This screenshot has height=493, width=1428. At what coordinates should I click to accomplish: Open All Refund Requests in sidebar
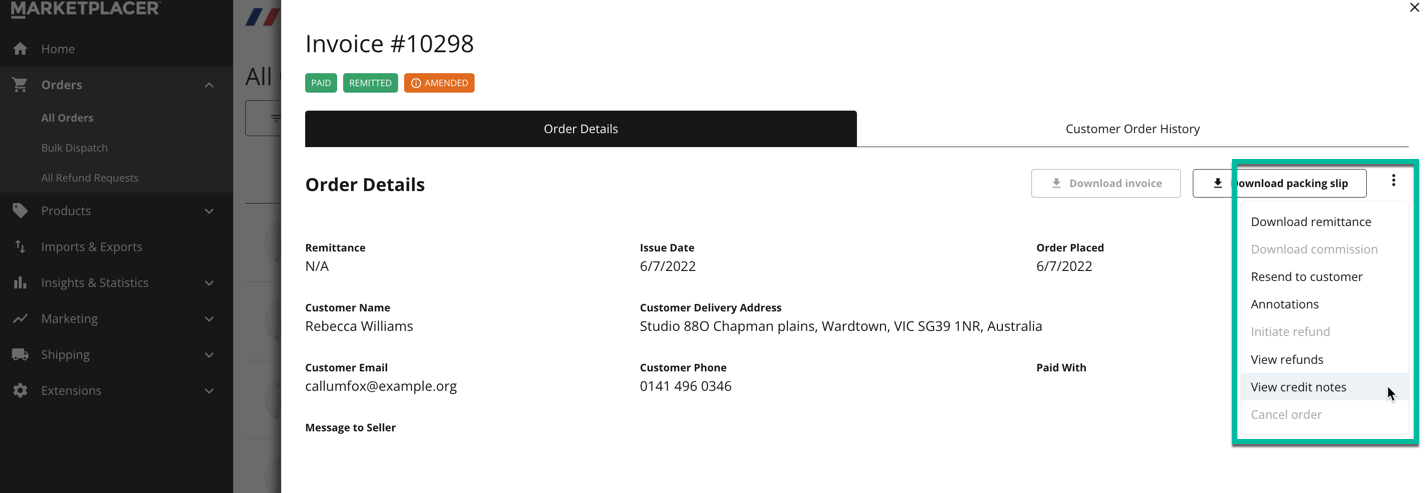pos(90,178)
